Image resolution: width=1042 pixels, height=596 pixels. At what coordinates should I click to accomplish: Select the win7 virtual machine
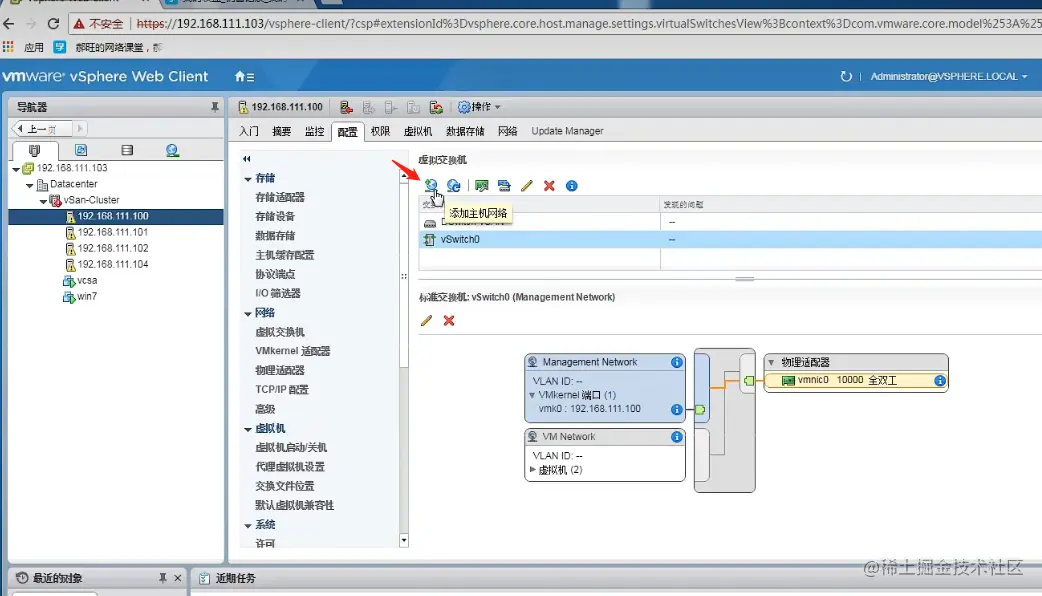(86, 296)
